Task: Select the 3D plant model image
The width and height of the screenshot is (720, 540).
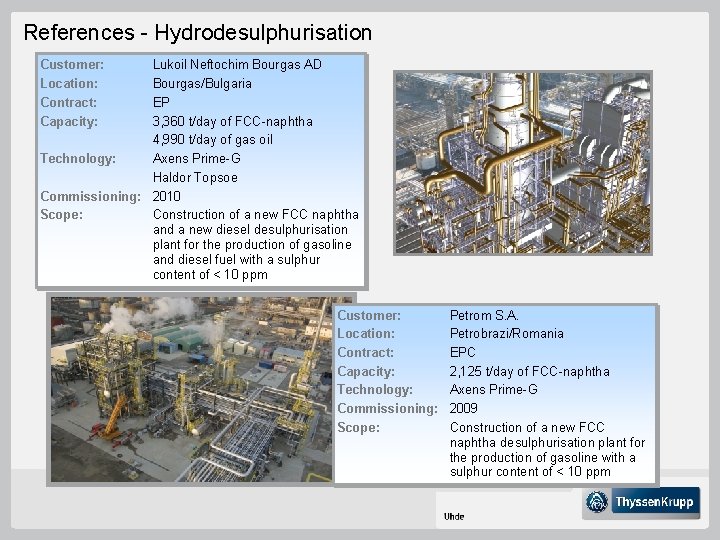Action: (x=523, y=163)
